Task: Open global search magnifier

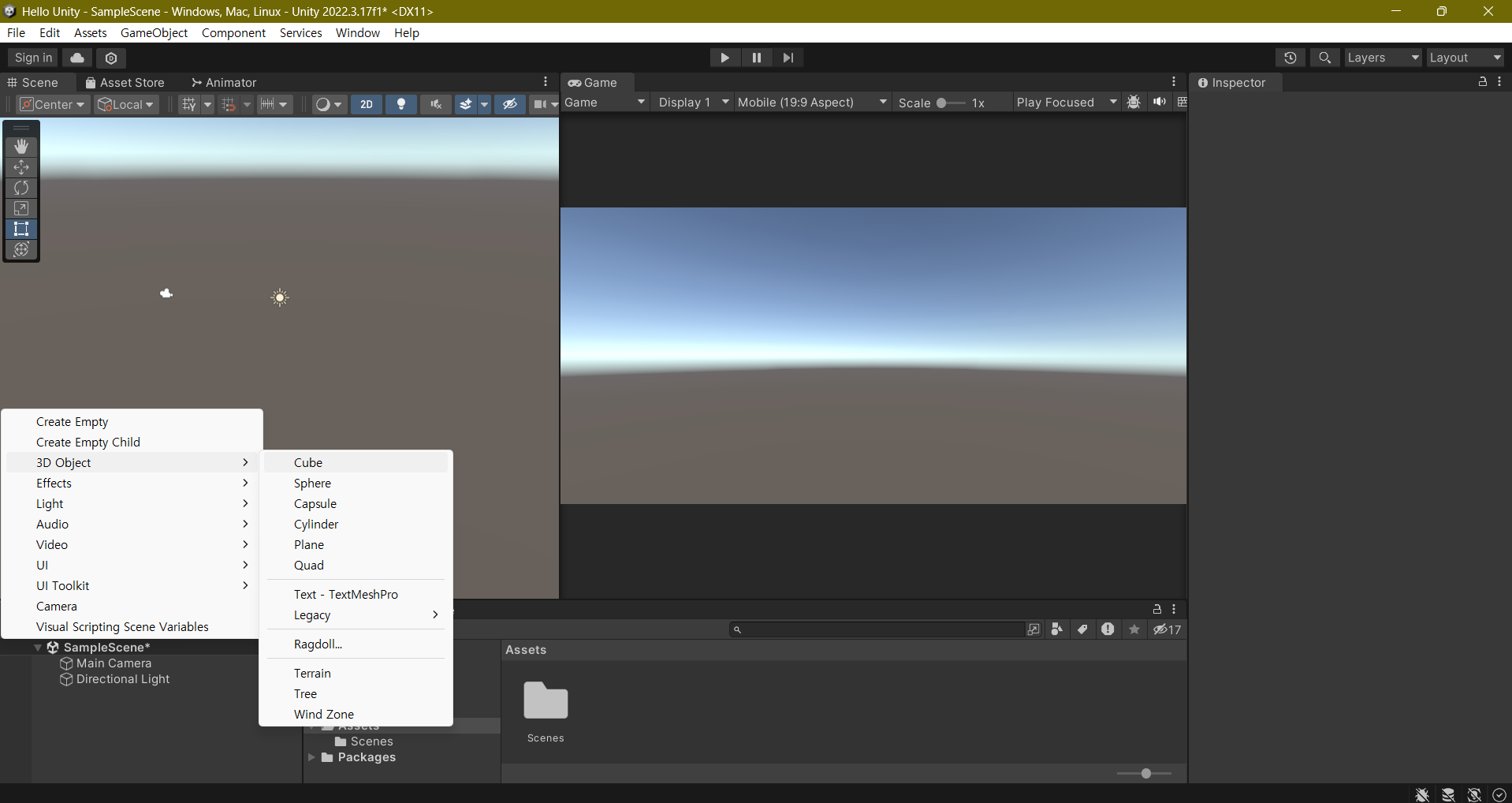Action: coord(1324,58)
